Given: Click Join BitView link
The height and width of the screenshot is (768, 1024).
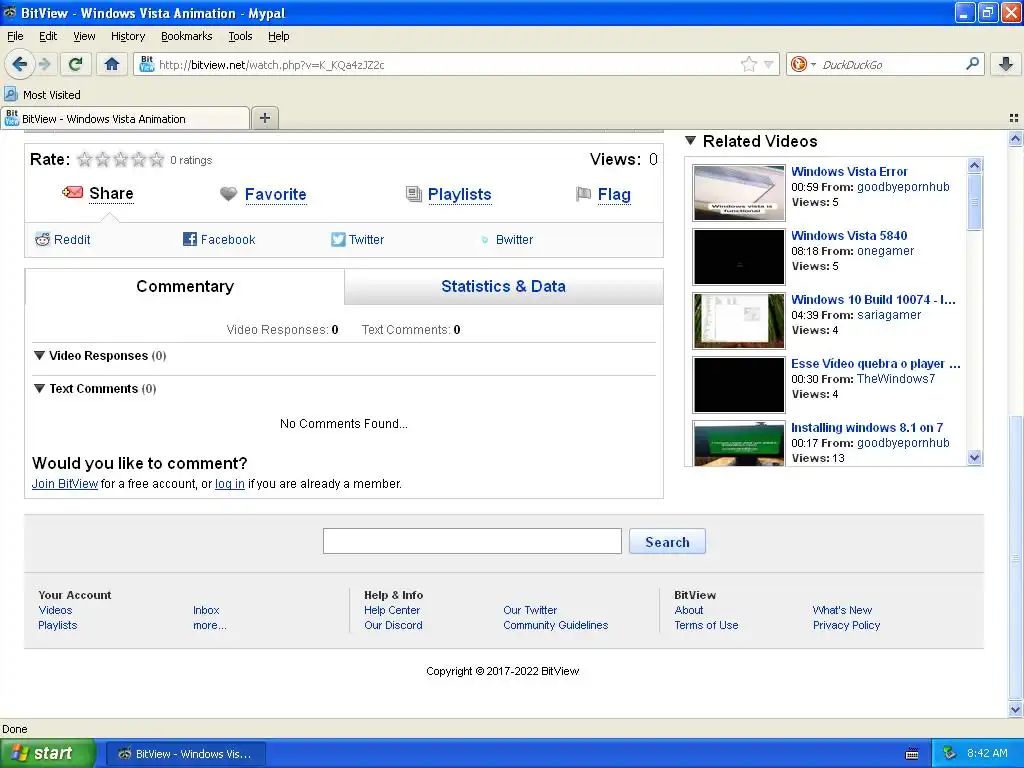Looking at the screenshot, I should click(65, 483).
